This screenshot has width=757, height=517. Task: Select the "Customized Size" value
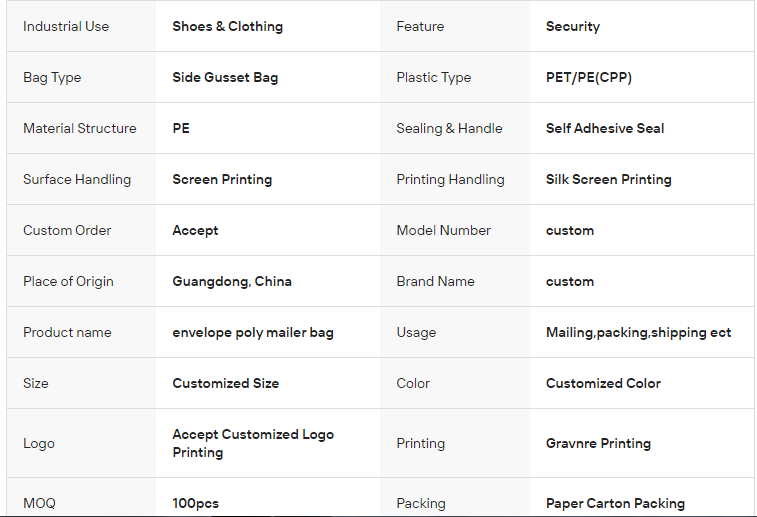tap(225, 383)
